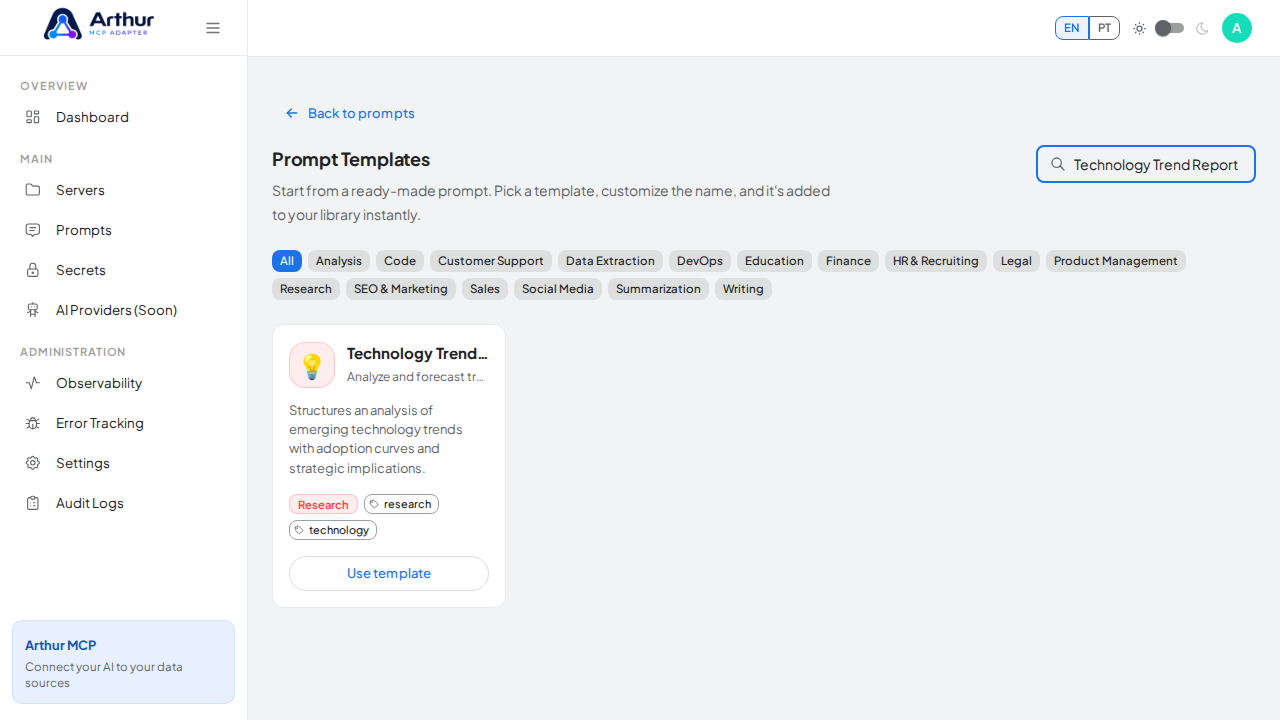The image size is (1280, 720).
Task: Switch language to PT
Action: 1104,28
